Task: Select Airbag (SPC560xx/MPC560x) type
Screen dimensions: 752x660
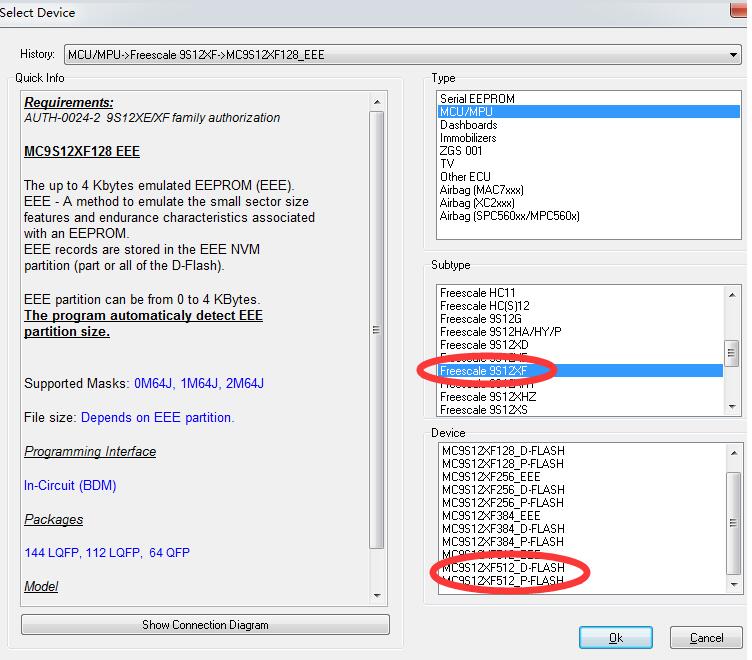Action: (588, 216)
